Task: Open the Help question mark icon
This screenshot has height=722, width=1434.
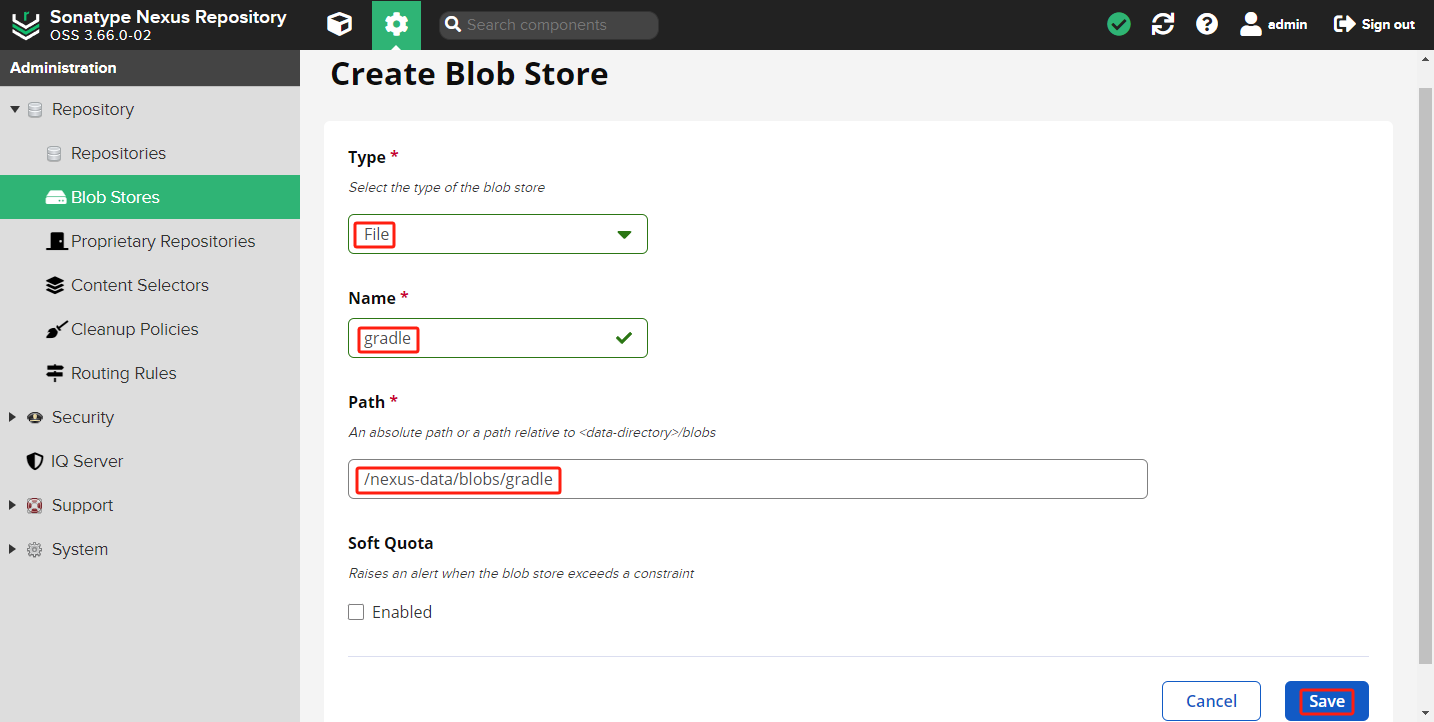Action: [1207, 25]
